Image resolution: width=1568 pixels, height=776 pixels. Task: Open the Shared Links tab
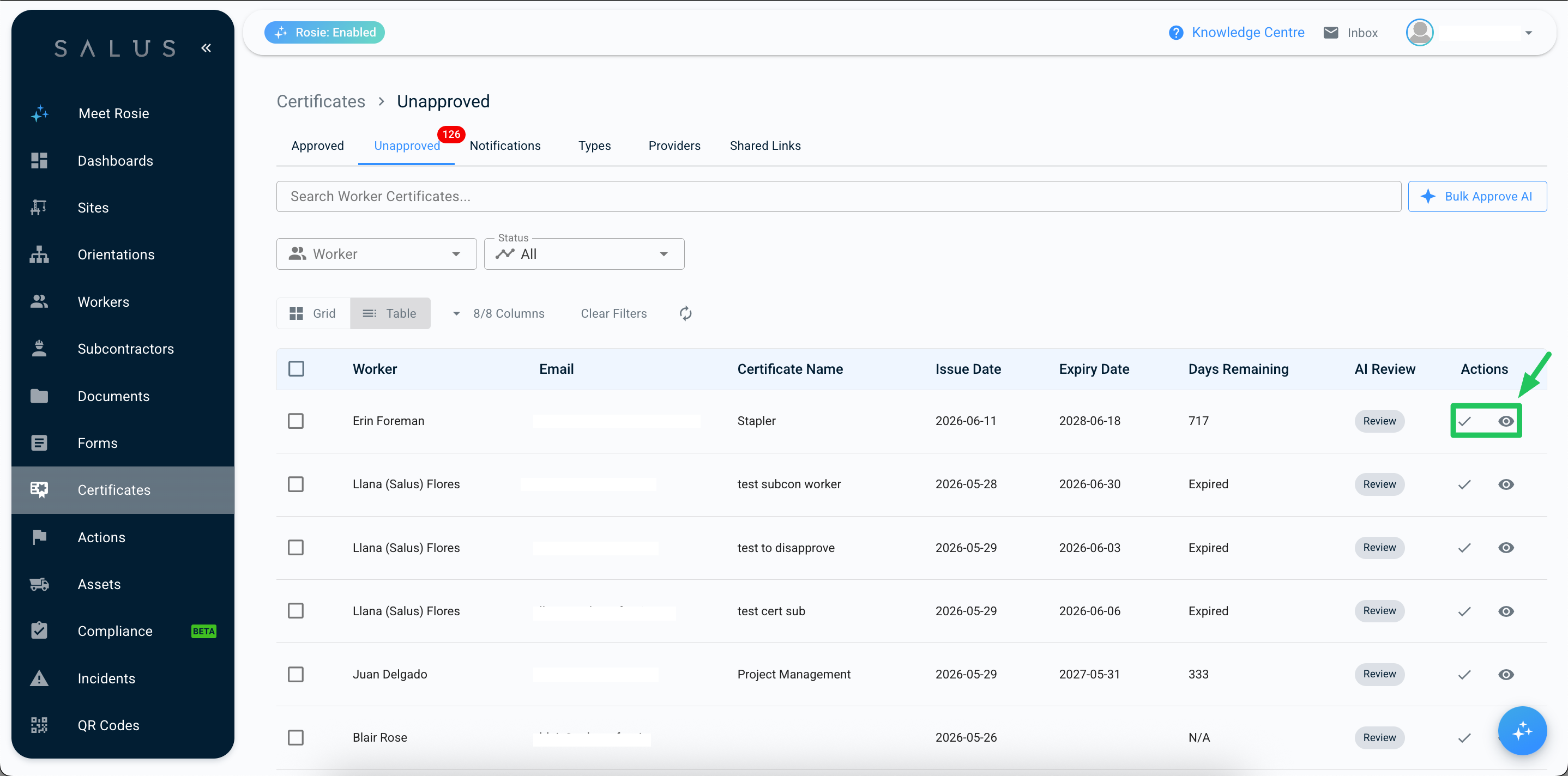pyautogui.click(x=765, y=146)
